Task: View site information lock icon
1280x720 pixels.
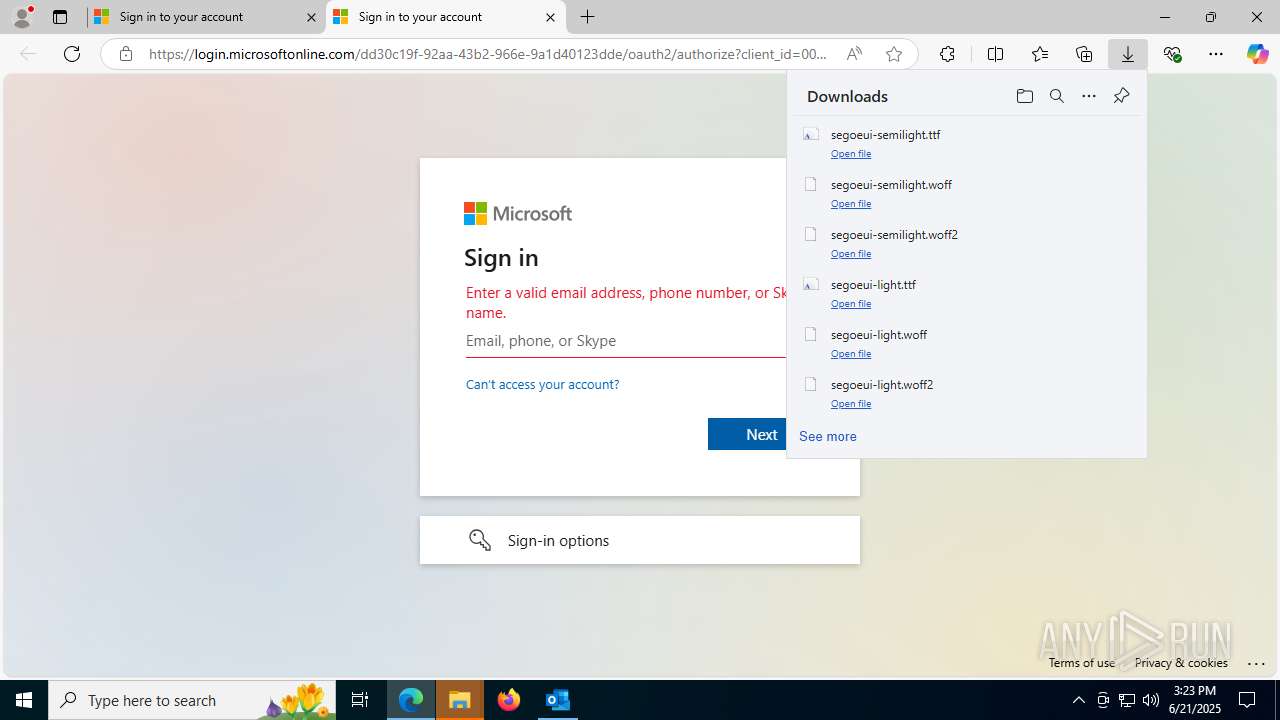Action: [125, 54]
